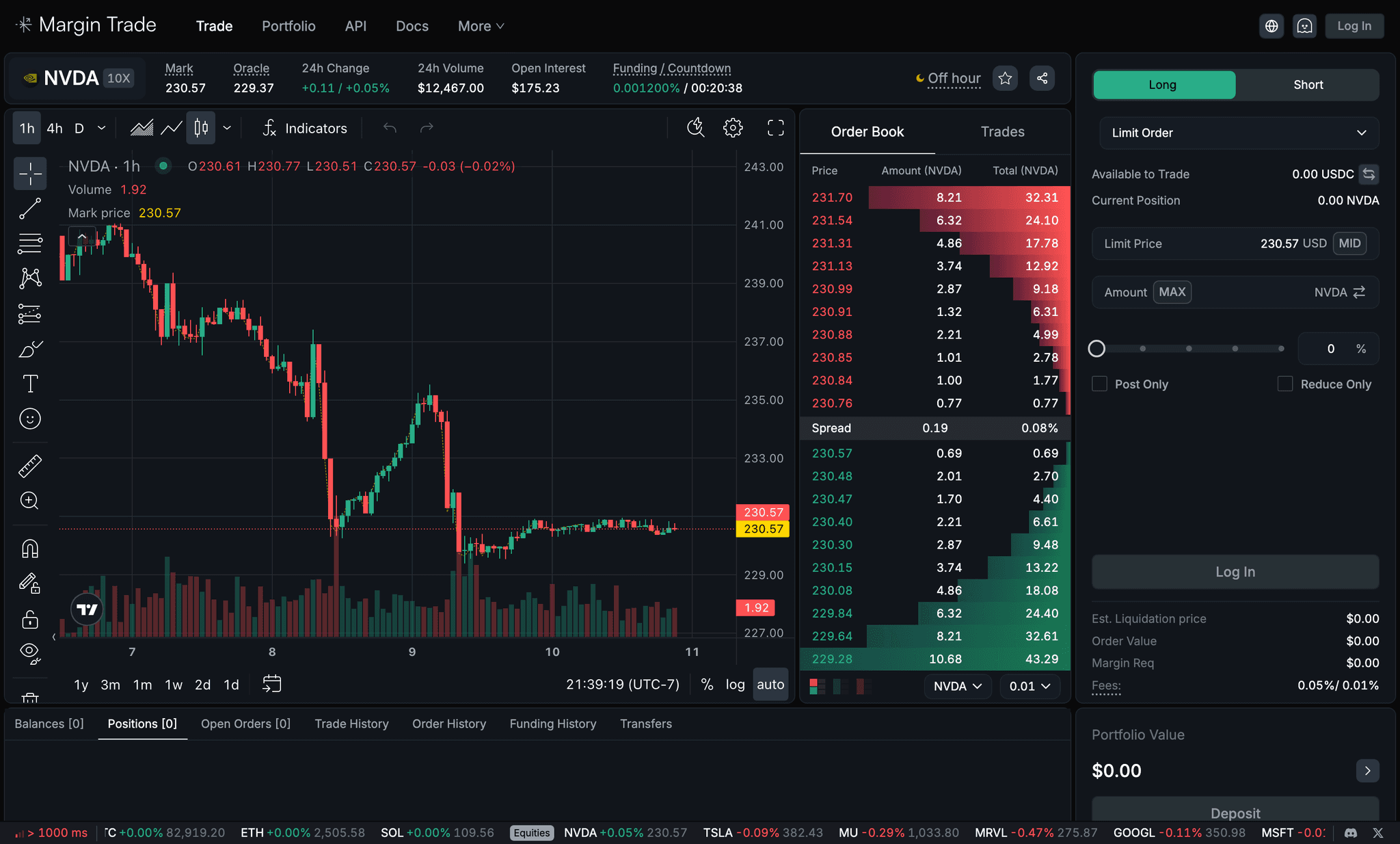Toggle auto scale on chart

pyautogui.click(x=770, y=685)
